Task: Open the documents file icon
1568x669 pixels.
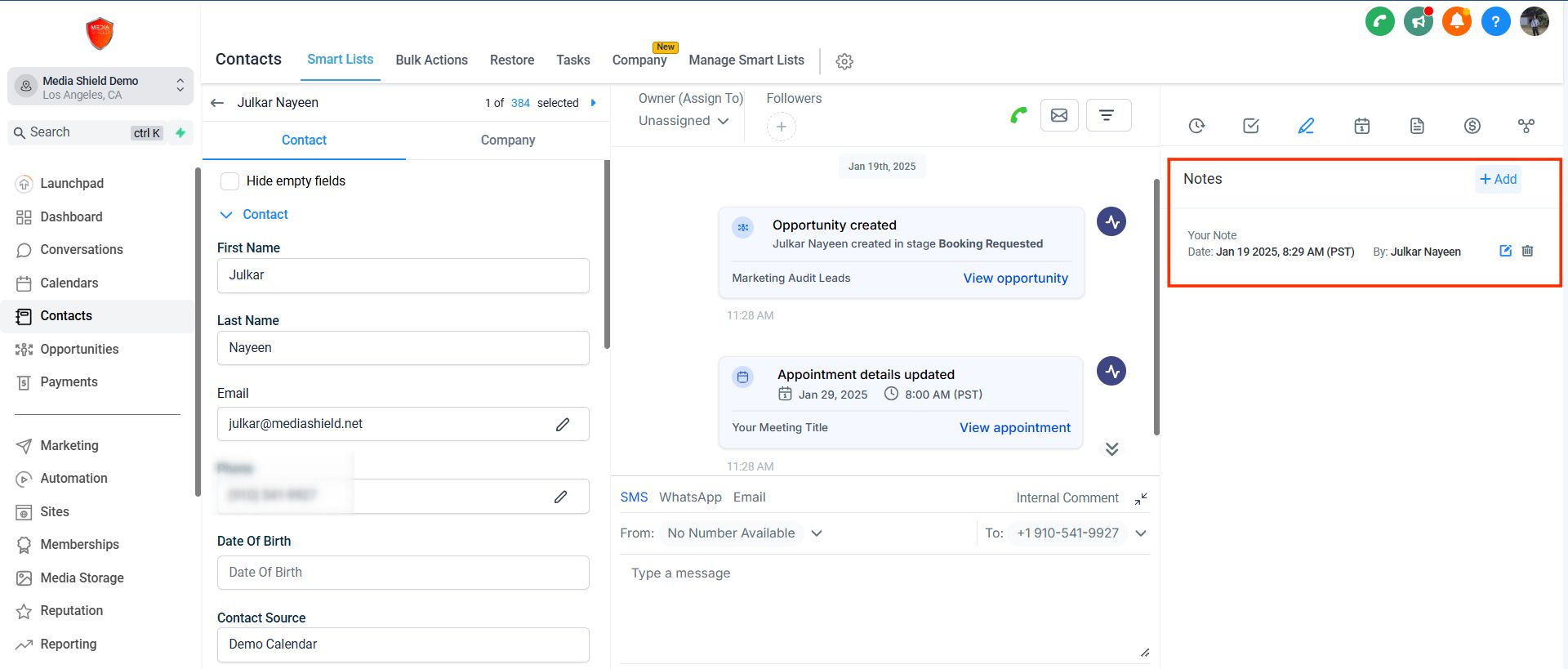Action: [x=1417, y=126]
